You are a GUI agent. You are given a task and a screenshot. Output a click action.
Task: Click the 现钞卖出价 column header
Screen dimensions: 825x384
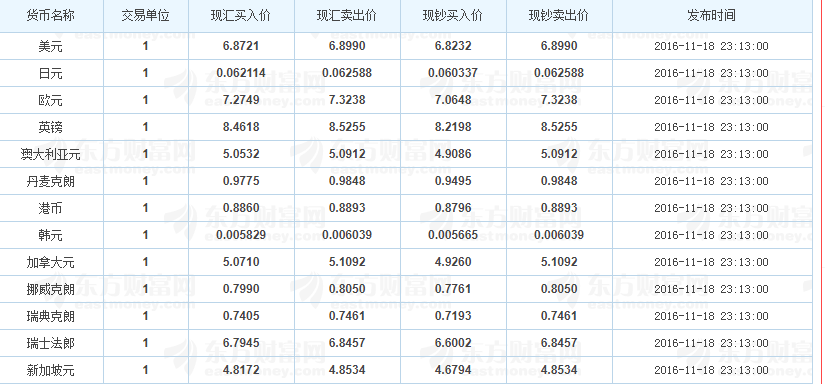point(559,16)
